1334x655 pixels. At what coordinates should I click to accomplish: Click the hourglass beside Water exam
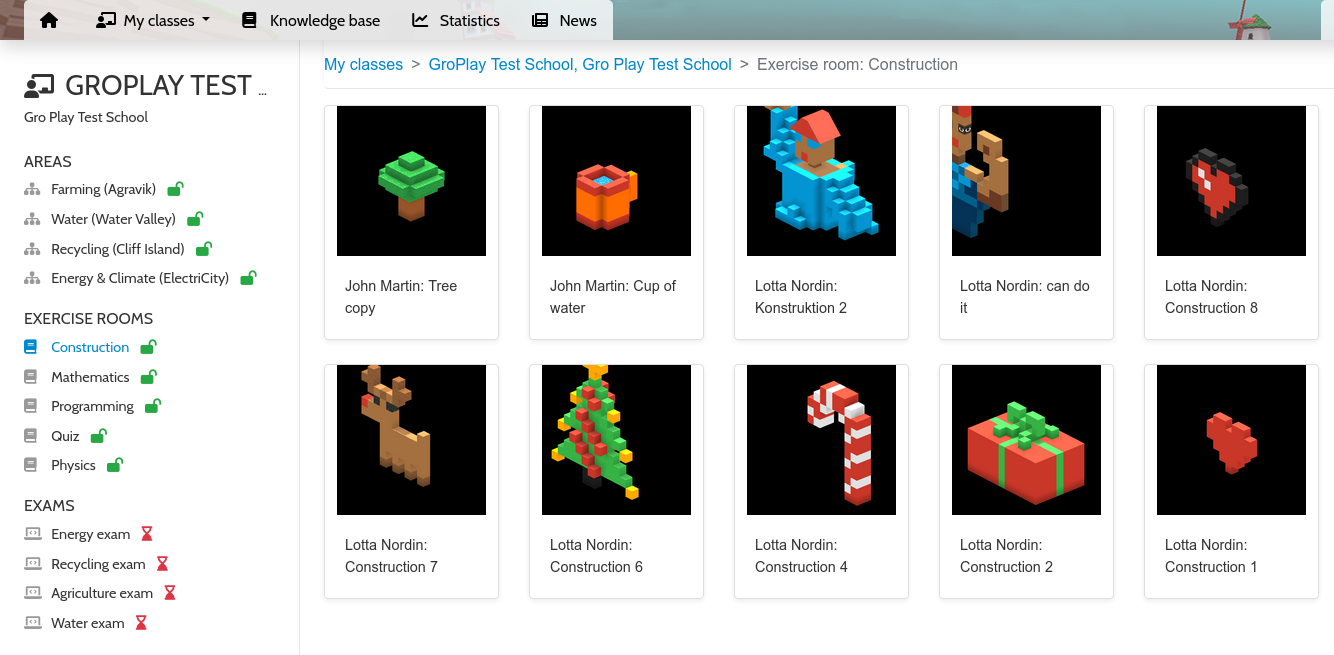pos(141,623)
